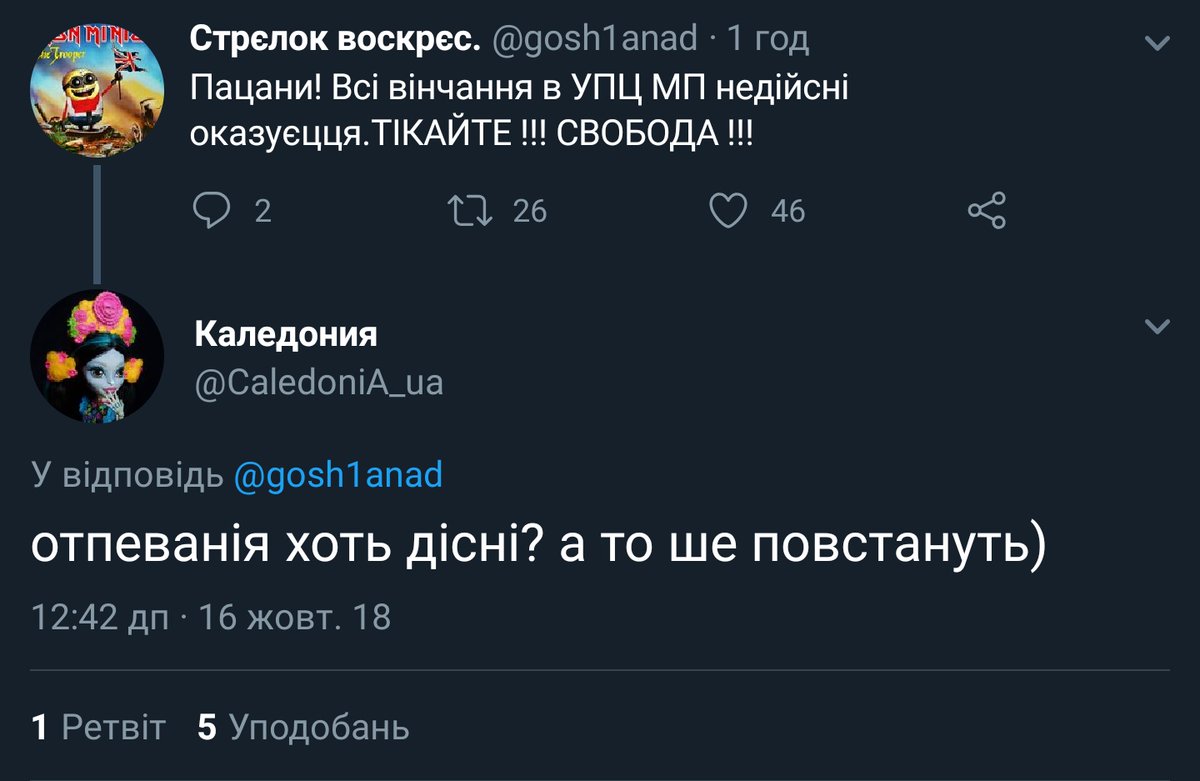The width and height of the screenshot is (1200, 781).
Task: Click the like count 46
Action: coord(788,211)
